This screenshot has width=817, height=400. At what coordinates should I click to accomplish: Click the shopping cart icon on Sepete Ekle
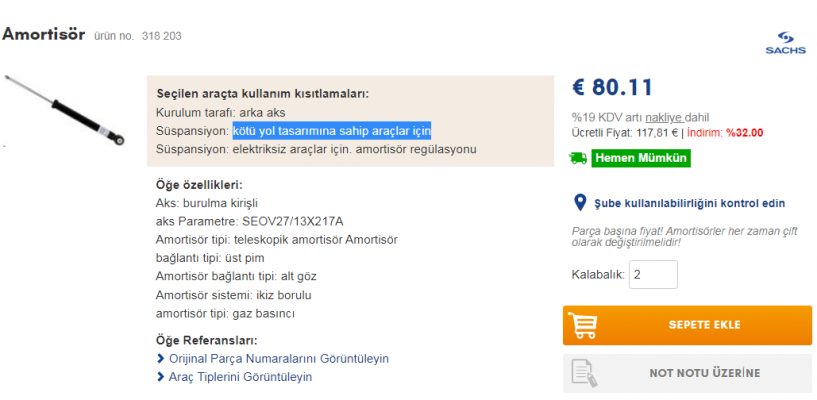[582, 325]
